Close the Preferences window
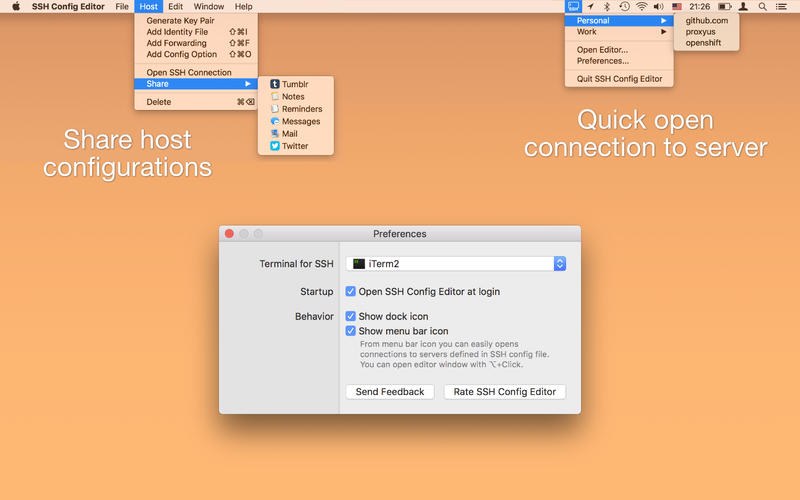 pyautogui.click(x=229, y=234)
